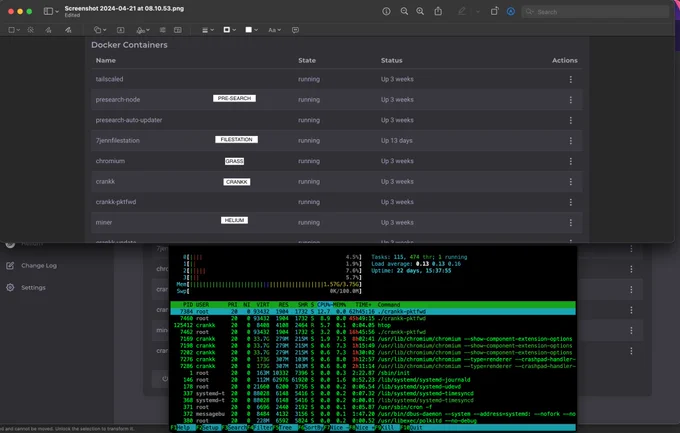This screenshot has width=680, height=433.
Task: Open the sidebar view menu in Preview
Action: [x=51, y=11]
